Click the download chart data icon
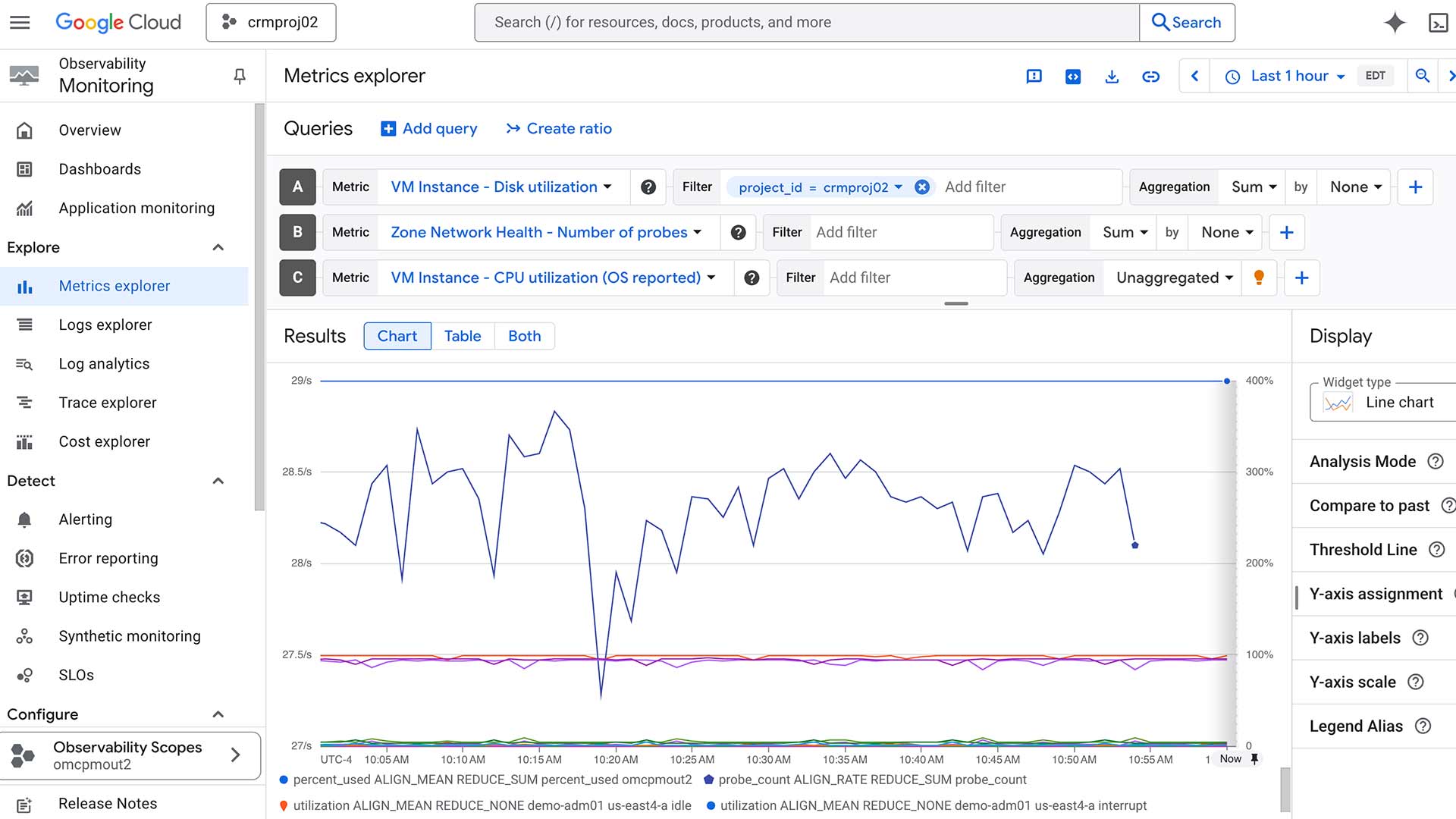Screen dimensions: 1456x819 tap(1112, 76)
